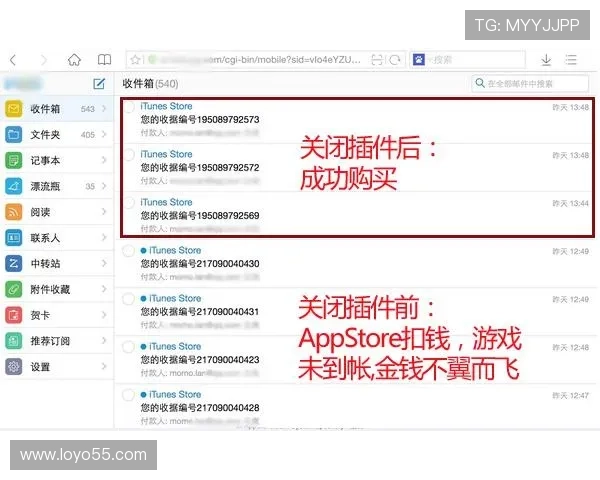
Task: Open iTunes Store mail 您的收据编号195089792573
Action: [x=356, y=120]
